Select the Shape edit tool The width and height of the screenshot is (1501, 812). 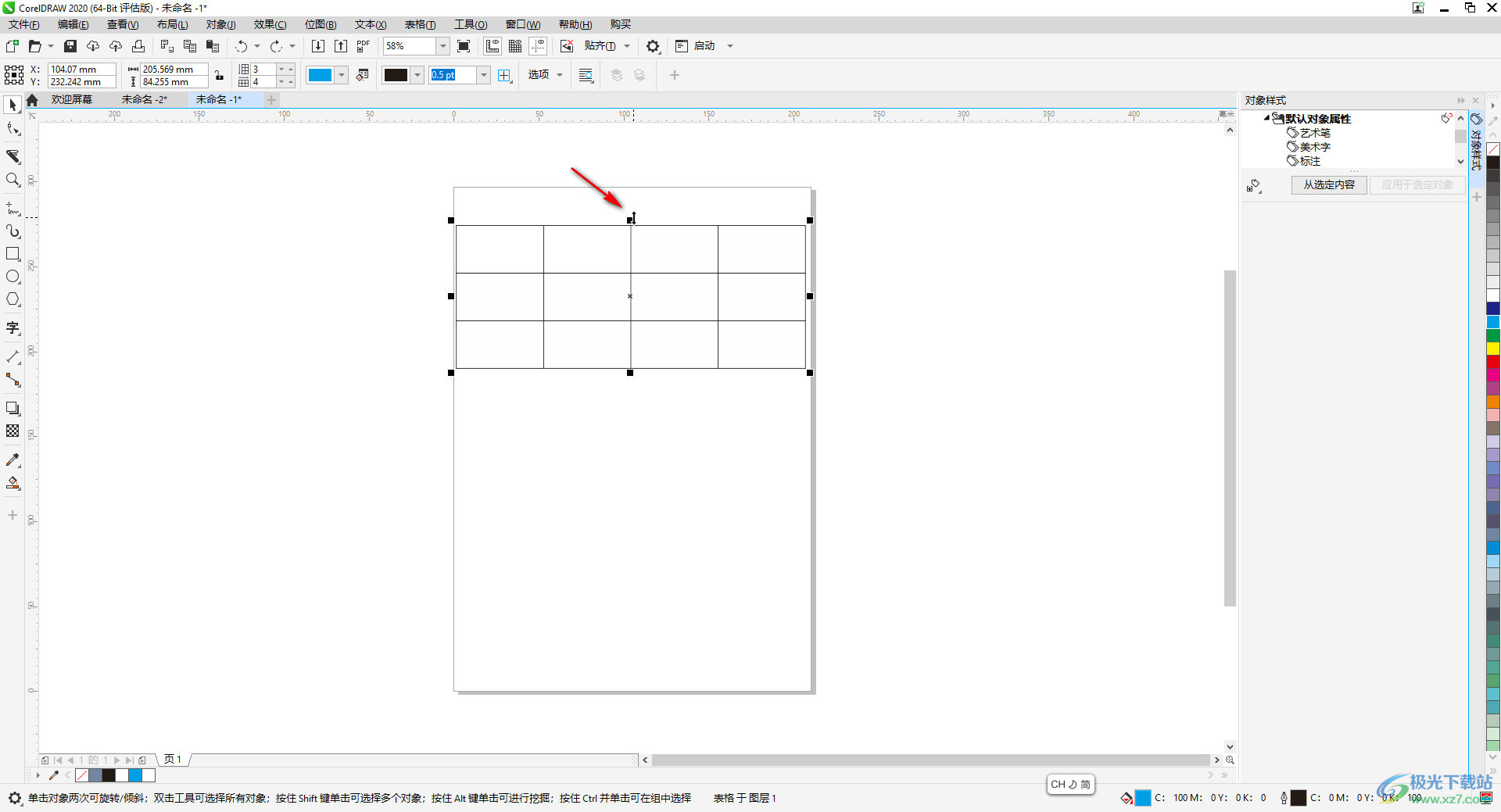click(13, 129)
